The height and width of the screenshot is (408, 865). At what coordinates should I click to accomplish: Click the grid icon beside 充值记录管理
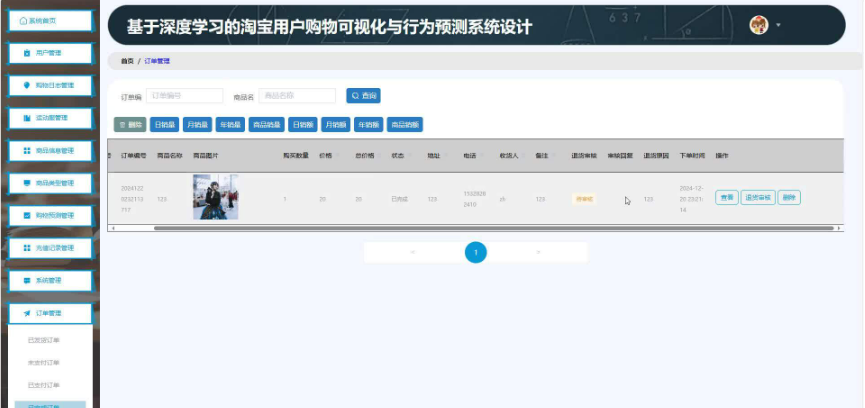26,248
